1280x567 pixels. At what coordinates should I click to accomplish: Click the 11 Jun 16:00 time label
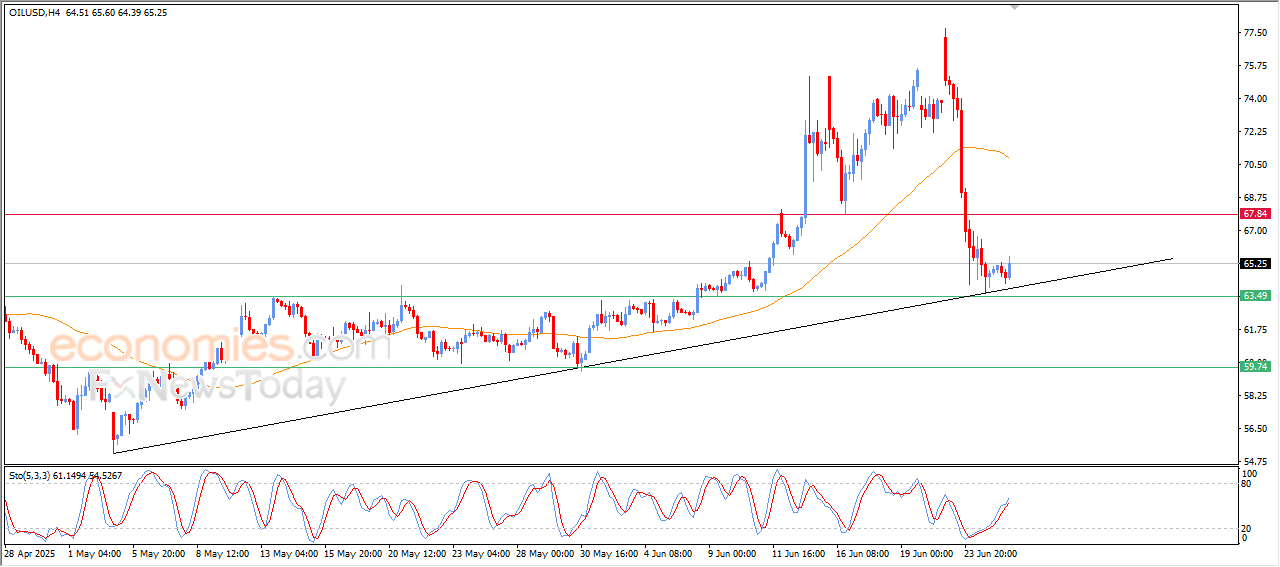click(x=801, y=552)
